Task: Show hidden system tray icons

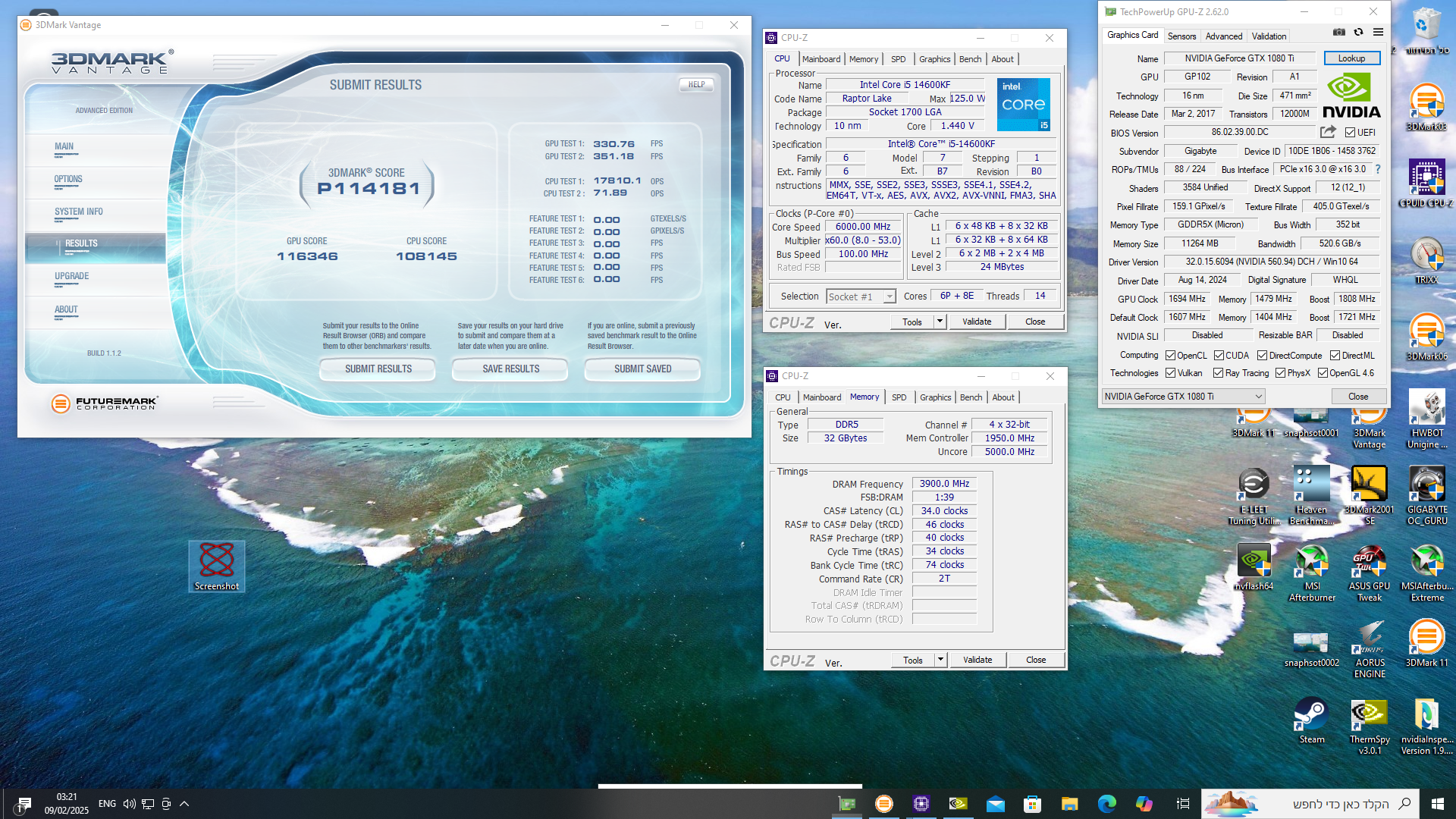Action: pyautogui.click(x=184, y=803)
